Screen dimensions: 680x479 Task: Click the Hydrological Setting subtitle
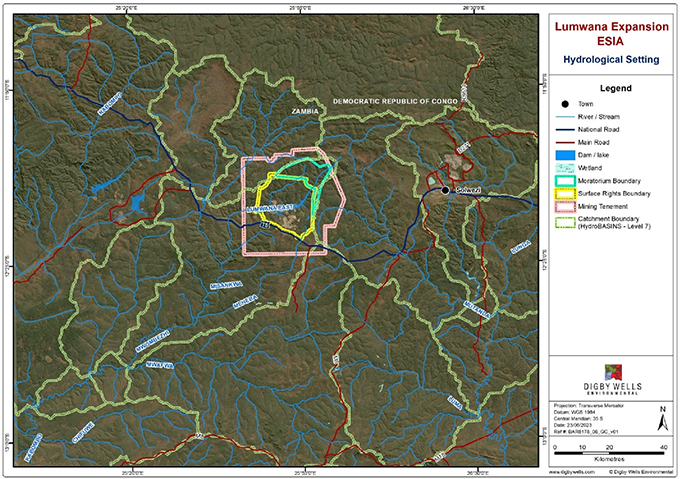[x=612, y=60]
